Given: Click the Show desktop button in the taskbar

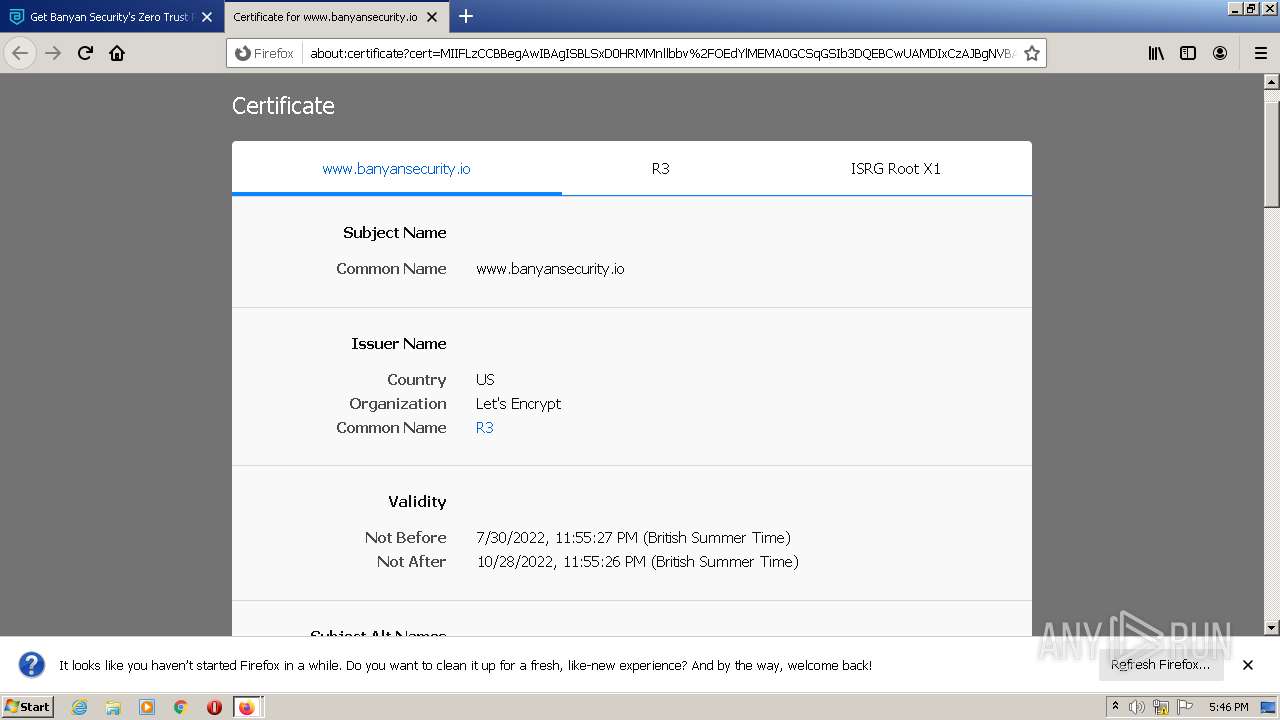Looking at the screenshot, I should click(1269, 707).
